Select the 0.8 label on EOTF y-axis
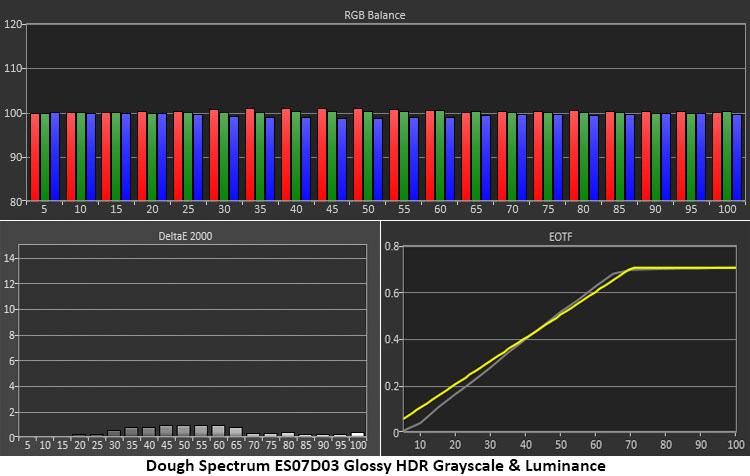The height and width of the screenshot is (476, 750). (x=392, y=246)
